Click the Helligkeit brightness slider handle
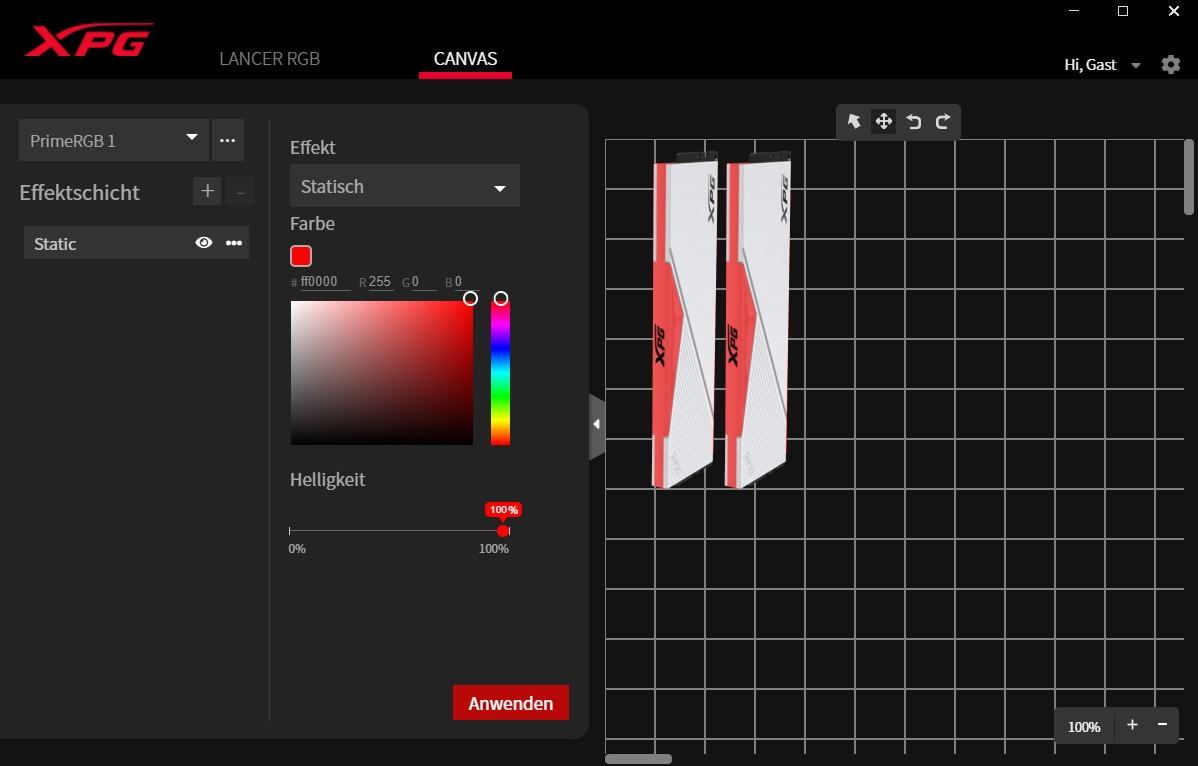 [503, 531]
